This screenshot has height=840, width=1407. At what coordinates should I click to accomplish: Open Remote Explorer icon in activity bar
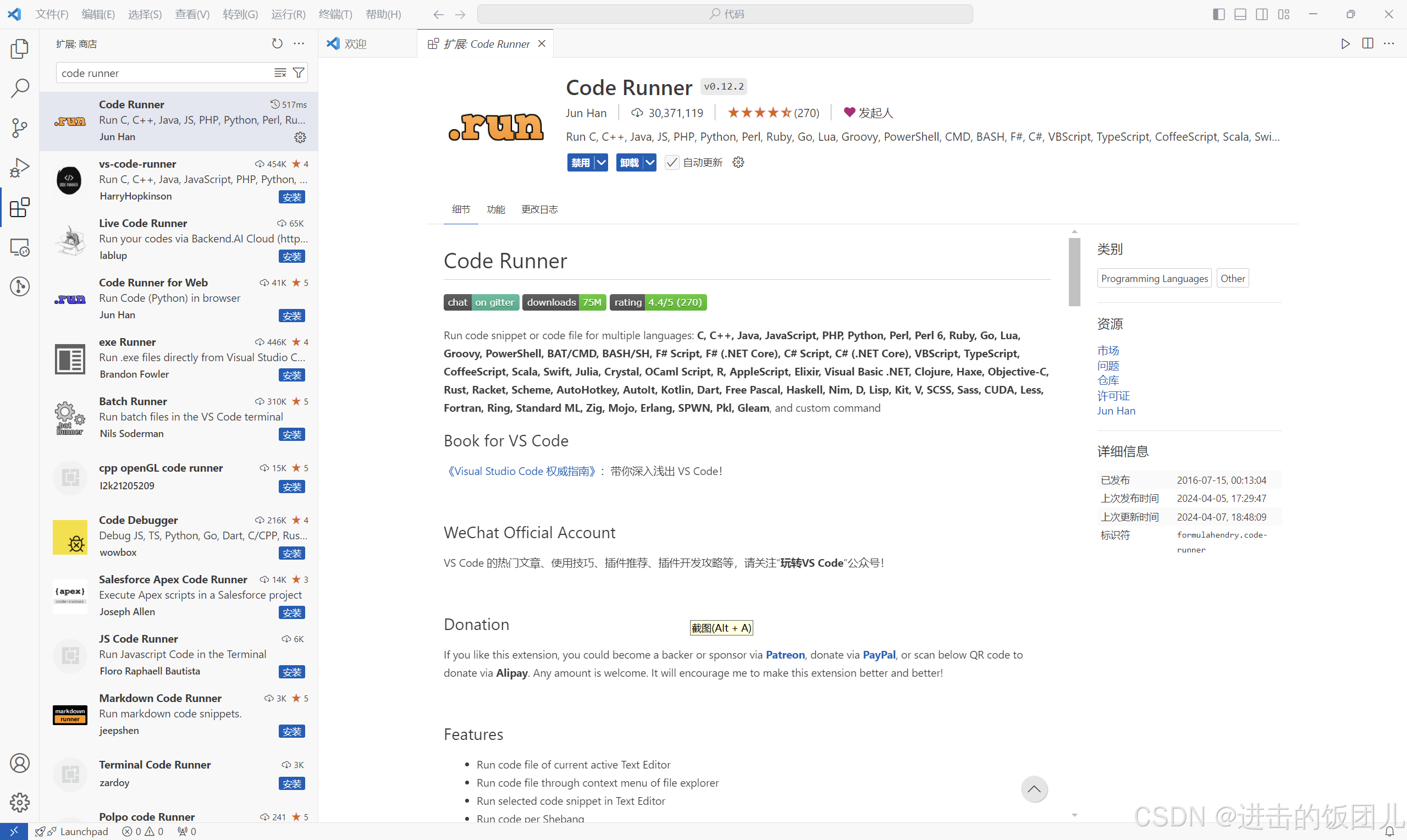20,247
